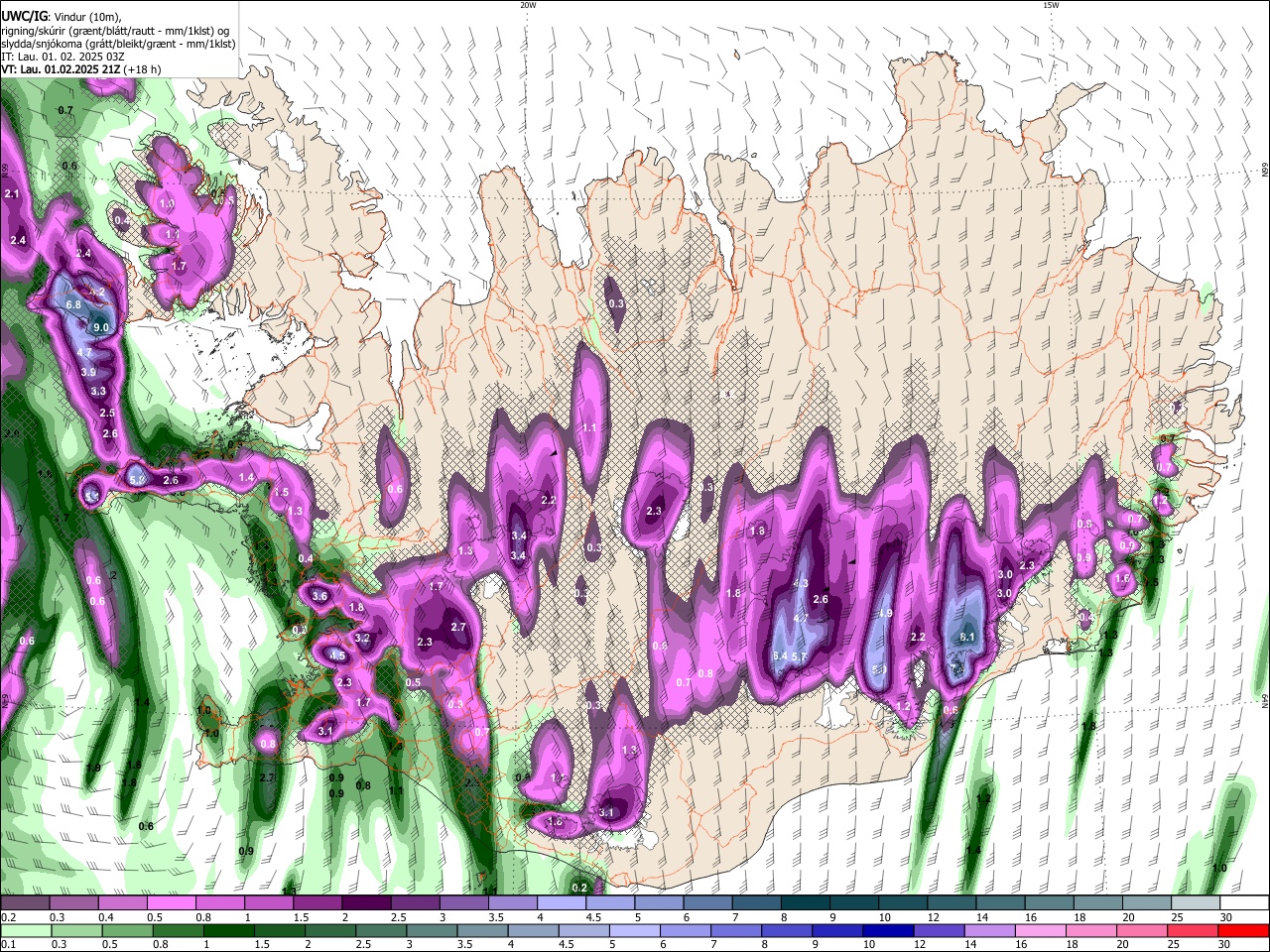Click the legend text line starting 'slydda/snjókoma'
This screenshot has width=1270, height=952.
click(x=118, y=44)
